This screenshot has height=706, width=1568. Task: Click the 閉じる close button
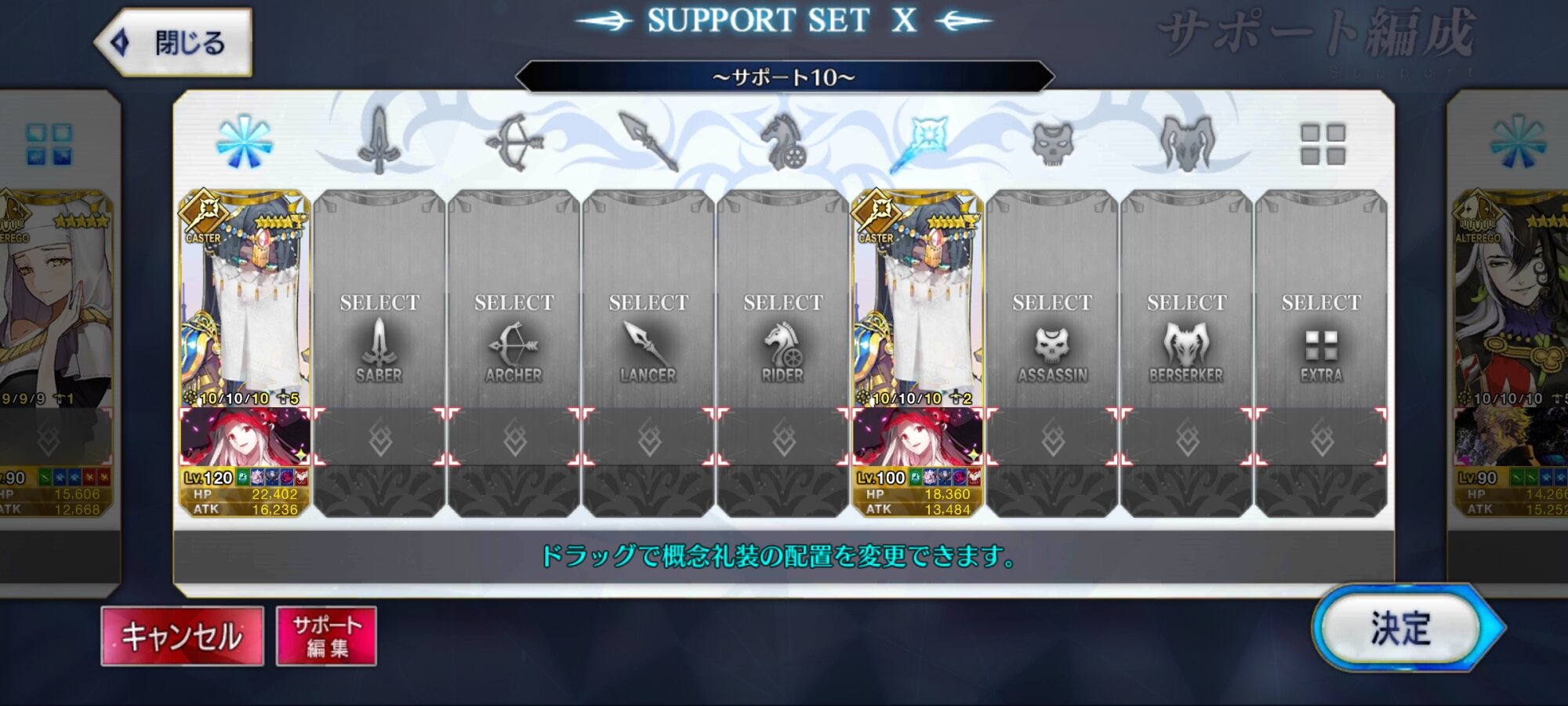[x=174, y=42]
